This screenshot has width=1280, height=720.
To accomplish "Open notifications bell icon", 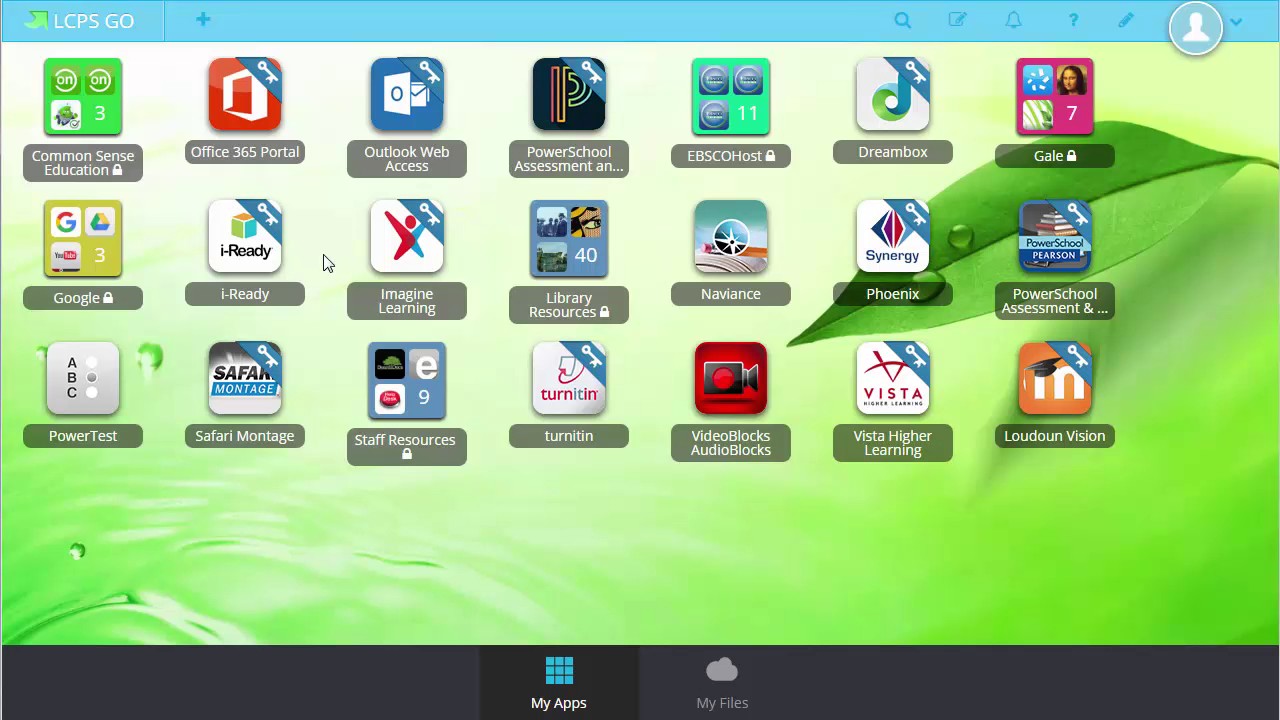I will pyautogui.click(x=1014, y=20).
